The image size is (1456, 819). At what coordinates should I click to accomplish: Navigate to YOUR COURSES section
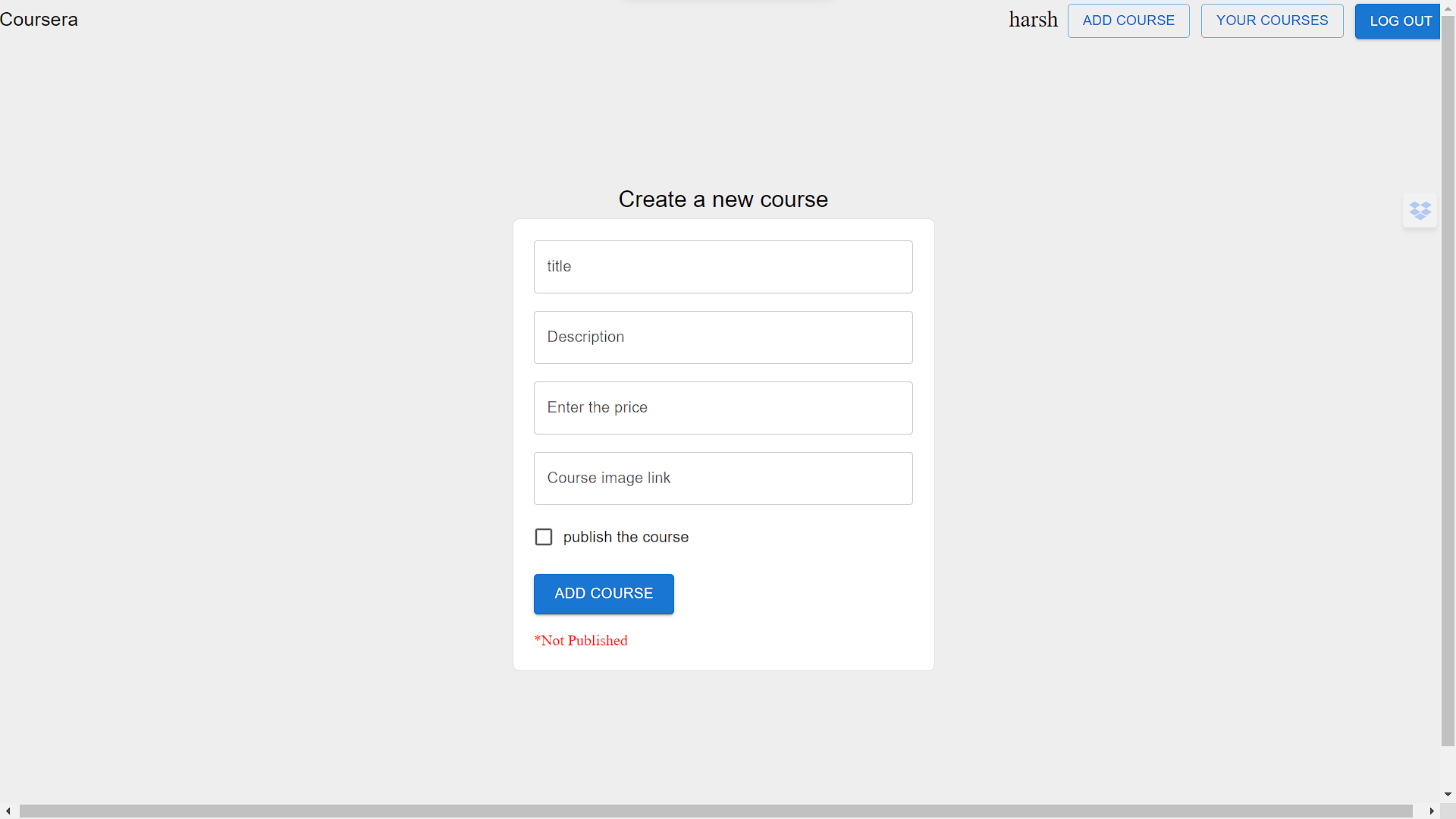click(1271, 20)
